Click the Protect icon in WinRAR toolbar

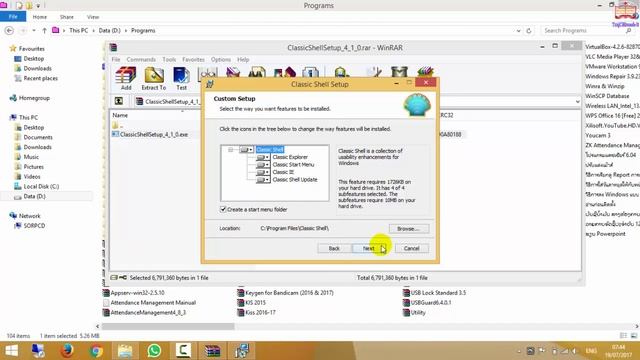[399, 72]
